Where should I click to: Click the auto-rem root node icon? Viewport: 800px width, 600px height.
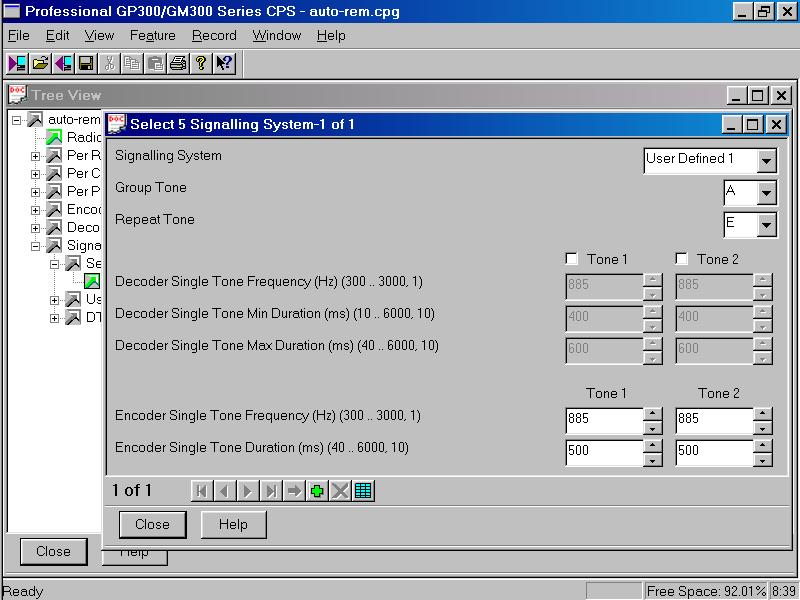pyautogui.click(x=35, y=120)
